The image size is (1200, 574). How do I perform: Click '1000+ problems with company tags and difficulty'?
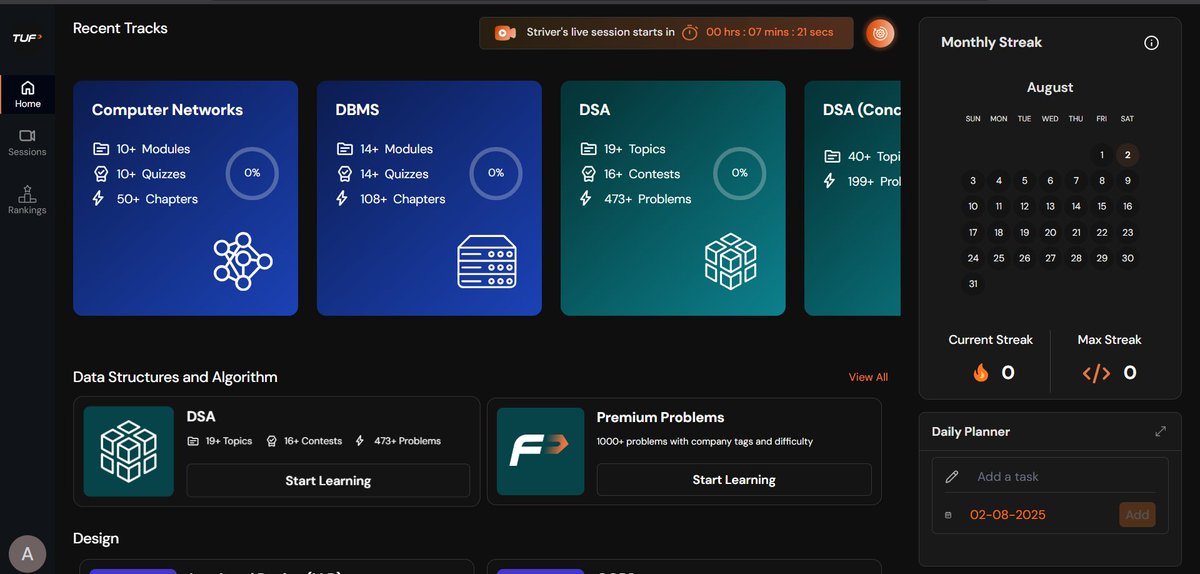pyautogui.click(x=705, y=441)
